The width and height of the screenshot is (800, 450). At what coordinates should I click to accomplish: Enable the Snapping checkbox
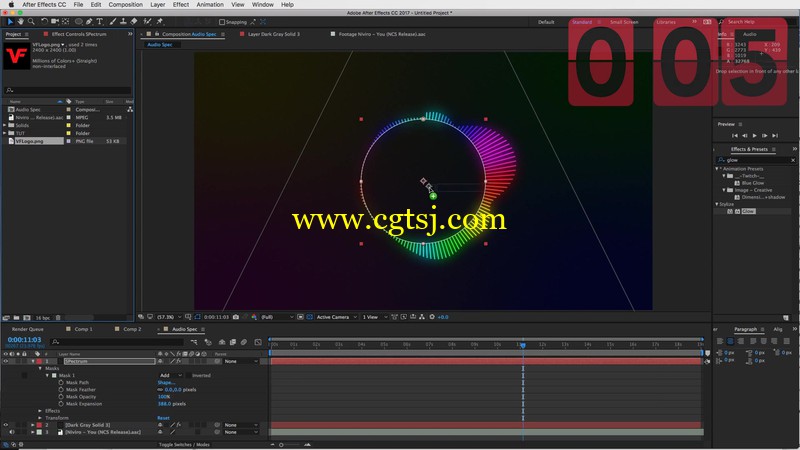[x=222, y=22]
